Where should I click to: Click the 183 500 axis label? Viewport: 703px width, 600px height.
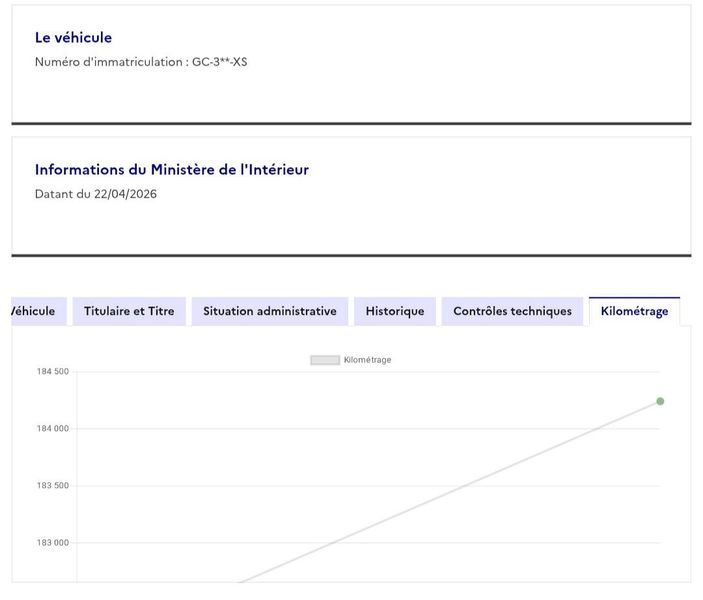point(53,486)
